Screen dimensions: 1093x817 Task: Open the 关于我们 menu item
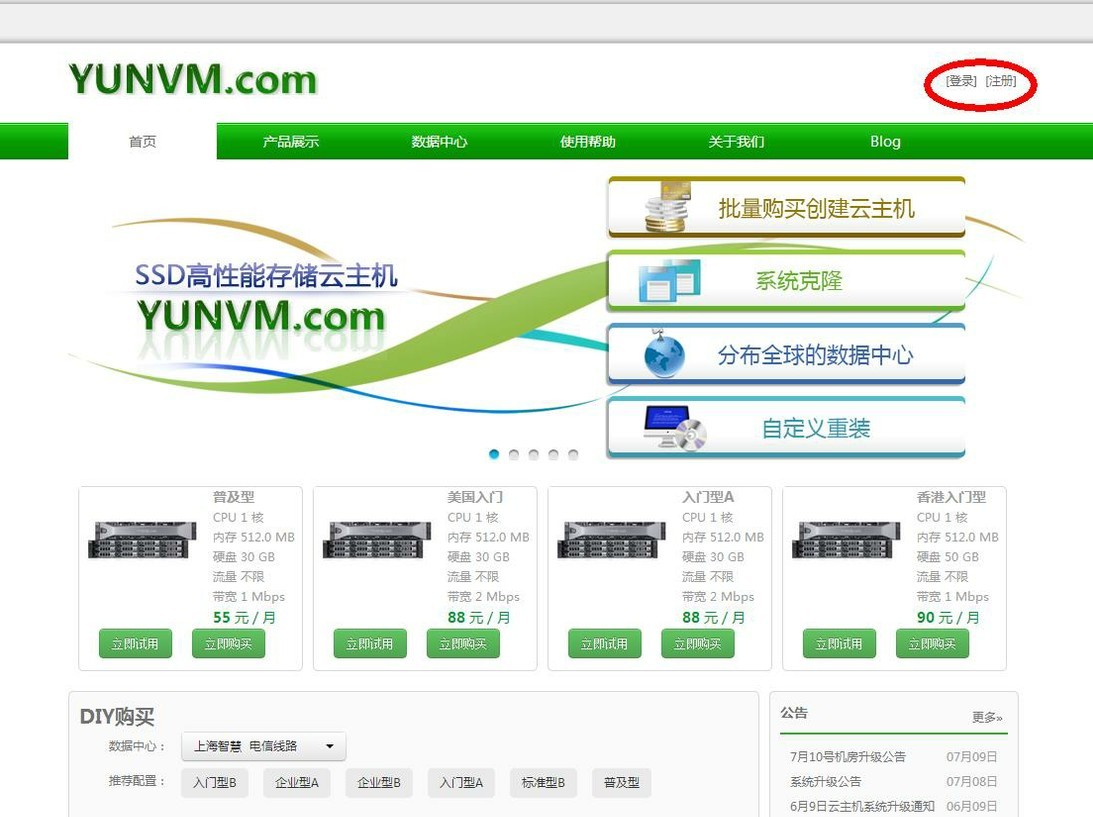click(x=736, y=142)
